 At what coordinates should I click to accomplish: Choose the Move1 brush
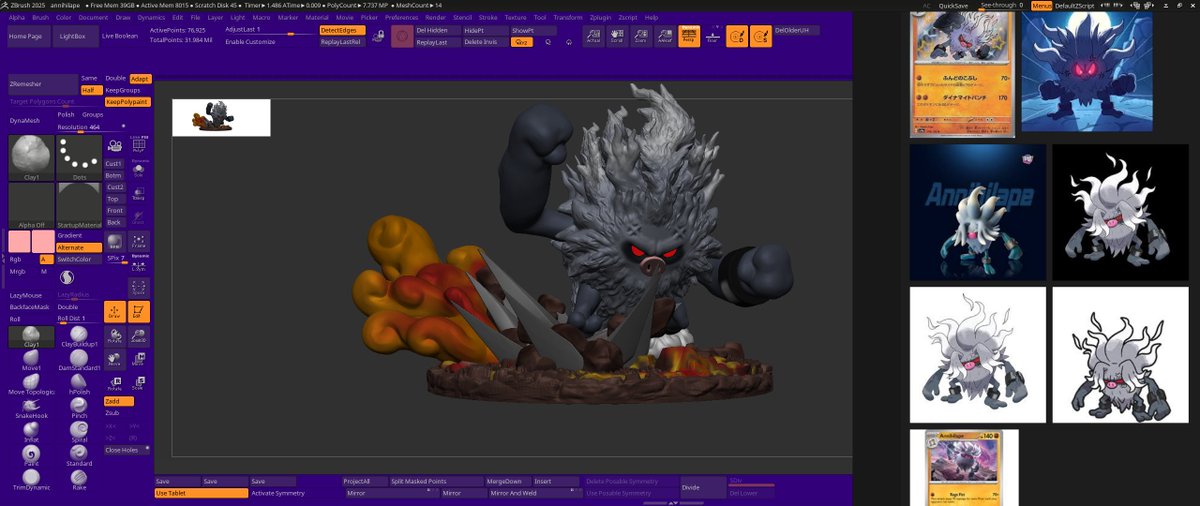tap(31, 360)
